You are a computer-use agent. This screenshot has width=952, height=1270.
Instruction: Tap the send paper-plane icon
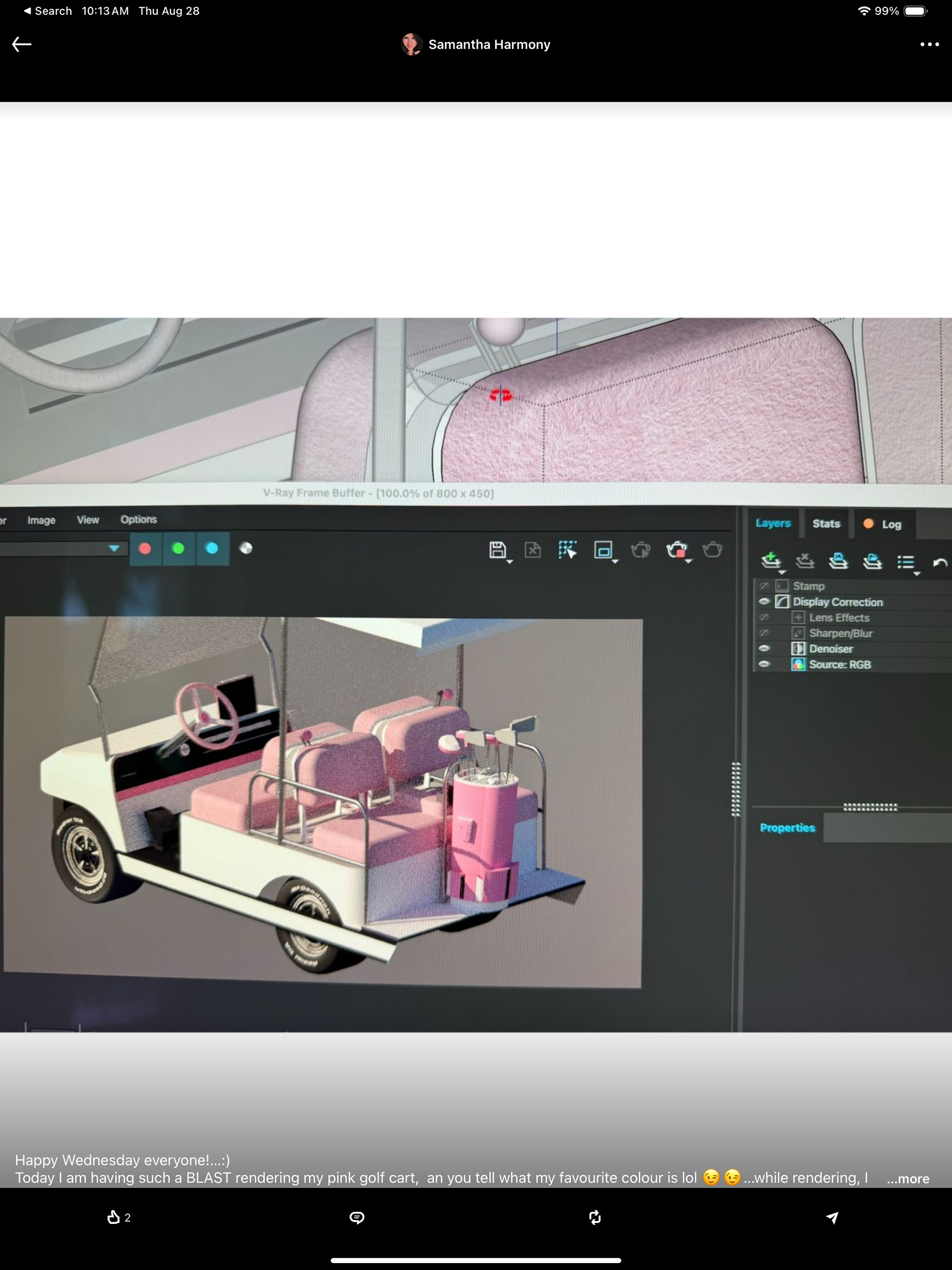(832, 1217)
